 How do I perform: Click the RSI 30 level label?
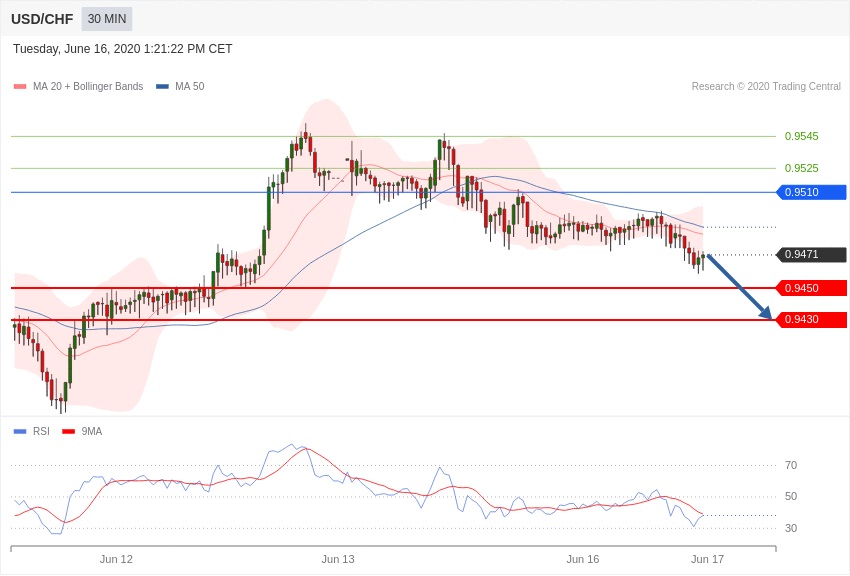point(791,528)
